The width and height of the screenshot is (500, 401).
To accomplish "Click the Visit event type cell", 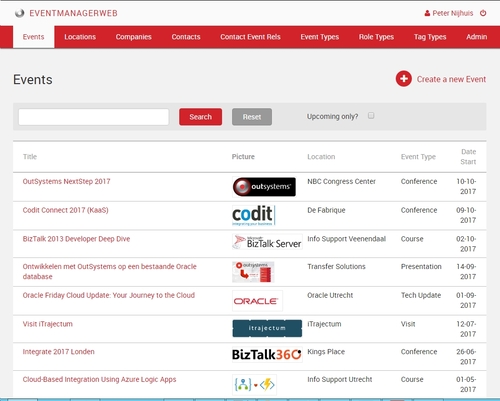I will click(408, 324).
